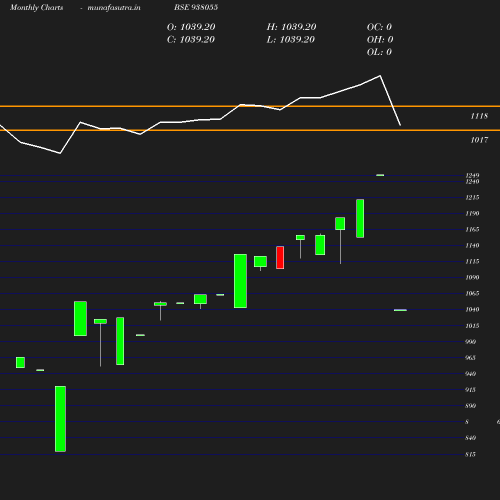The height and width of the screenshot is (500, 500).
Task: Click the 915 price axis label
Action: coord(470,390)
